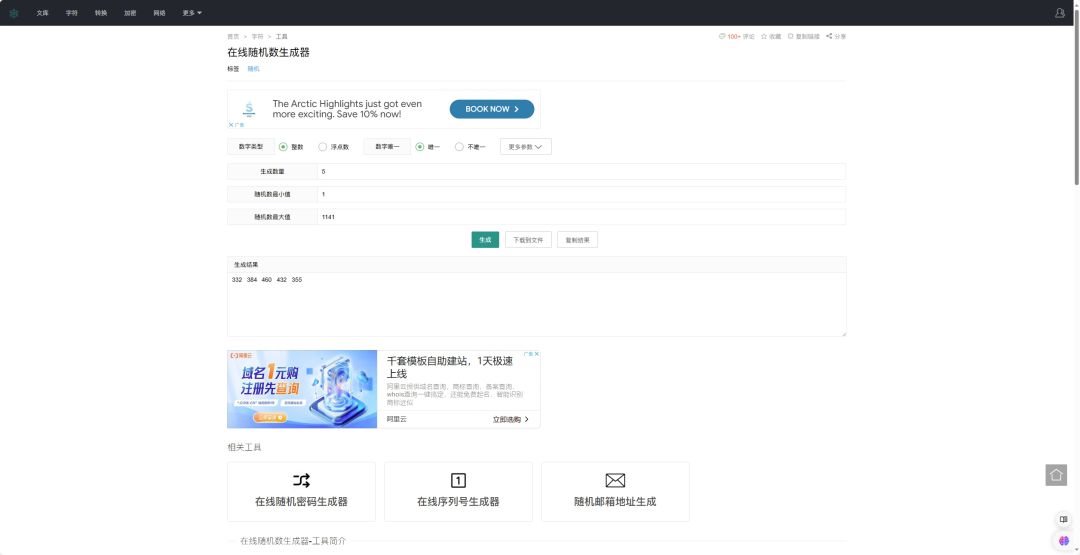
Task: Click the 随机数最大值 input field
Action: pos(581,217)
